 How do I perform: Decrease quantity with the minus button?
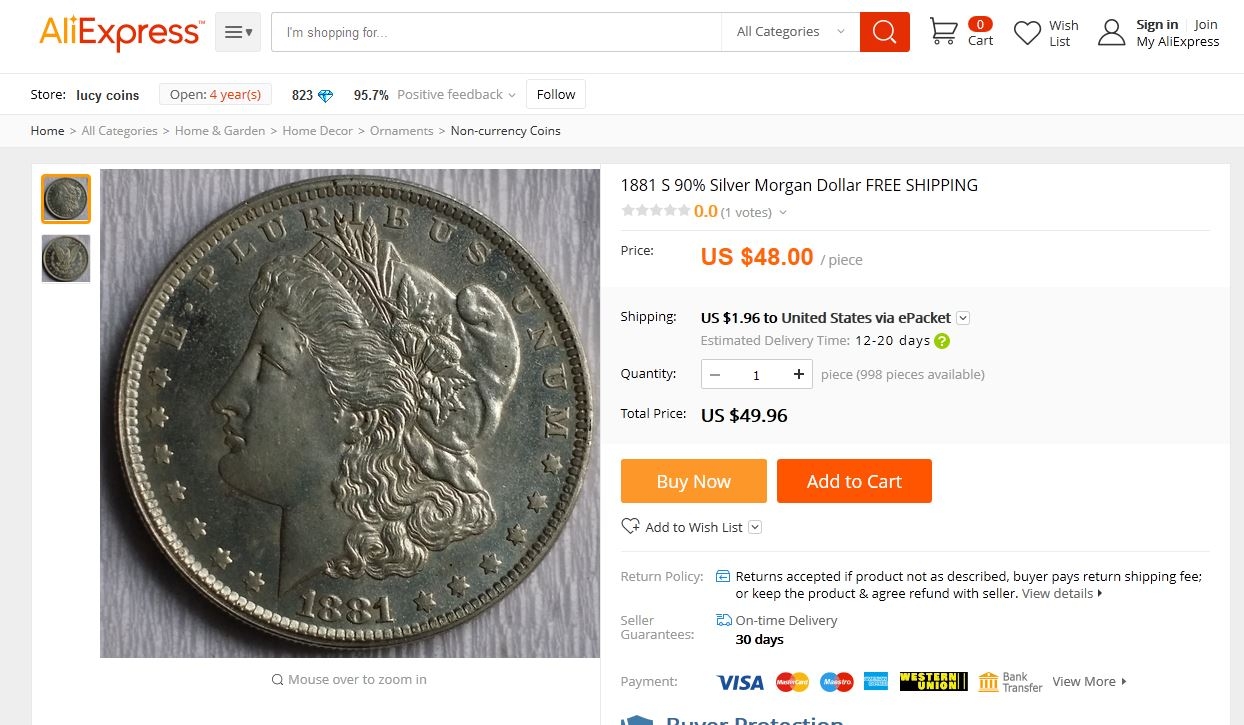coord(715,375)
